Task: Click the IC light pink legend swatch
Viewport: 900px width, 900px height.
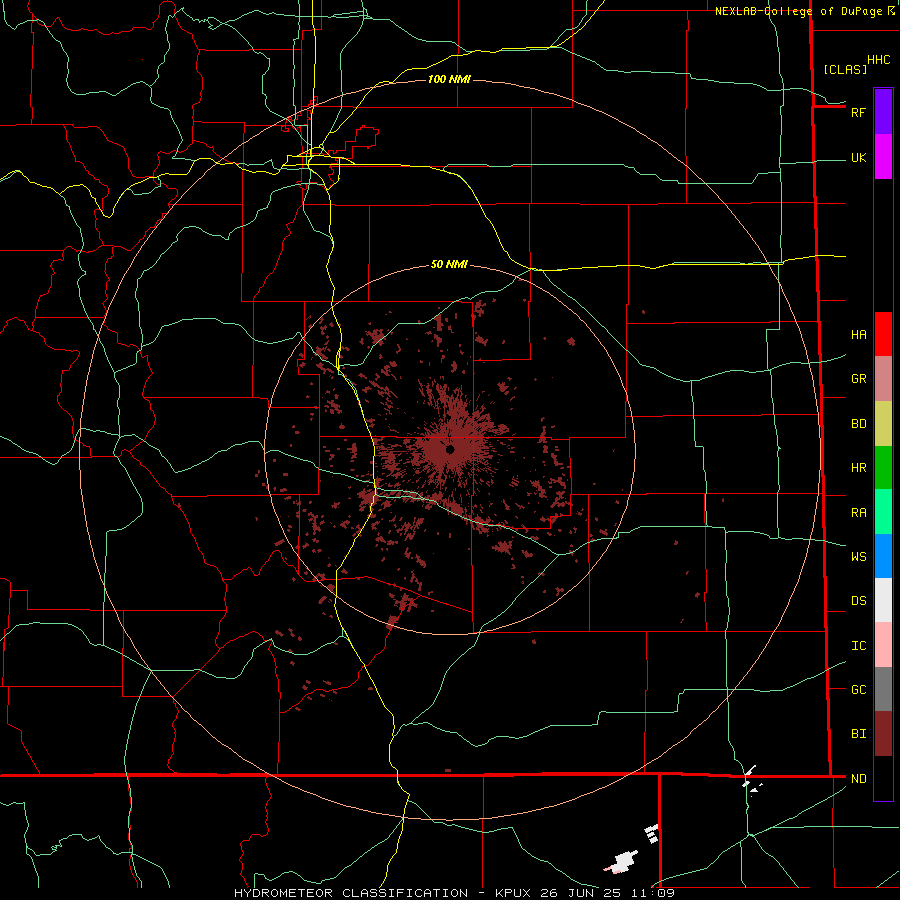Action: pos(883,645)
